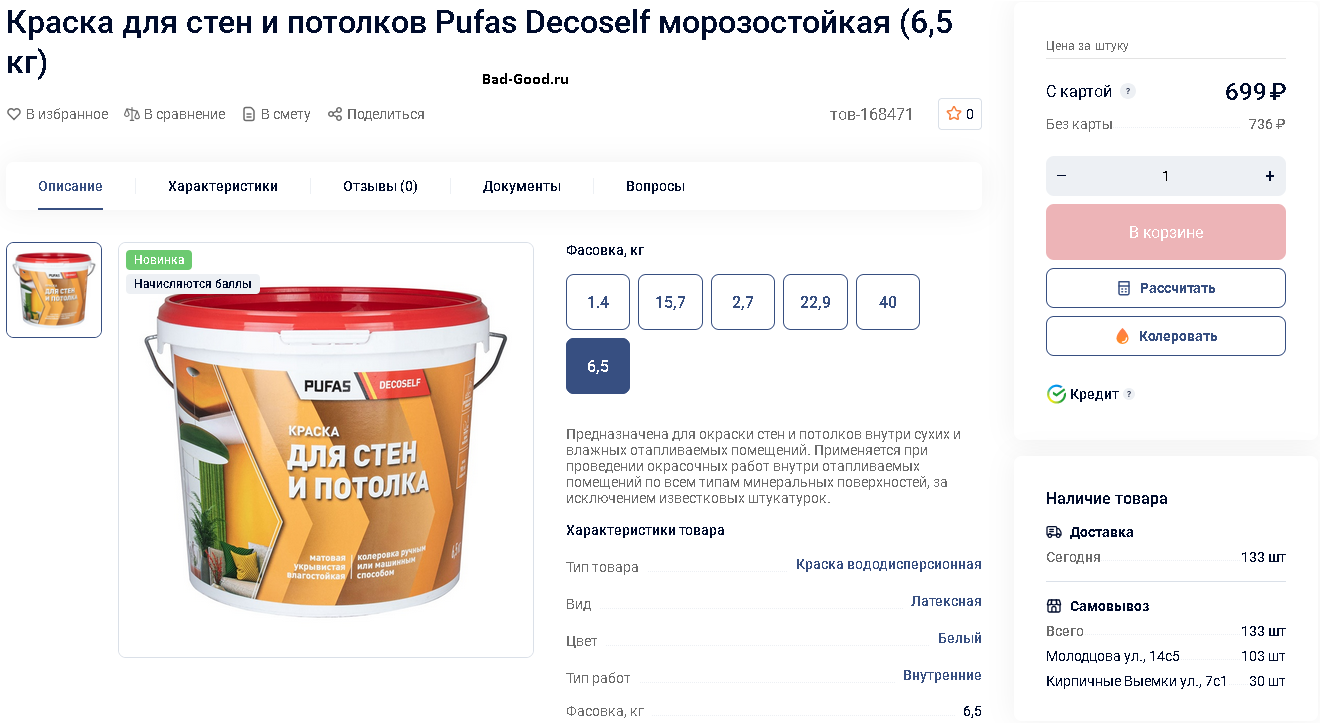The width and height of the screenshot is (1320, 723).
Task: Select the 1.4 kg packaging option
Action: (598, 302)
